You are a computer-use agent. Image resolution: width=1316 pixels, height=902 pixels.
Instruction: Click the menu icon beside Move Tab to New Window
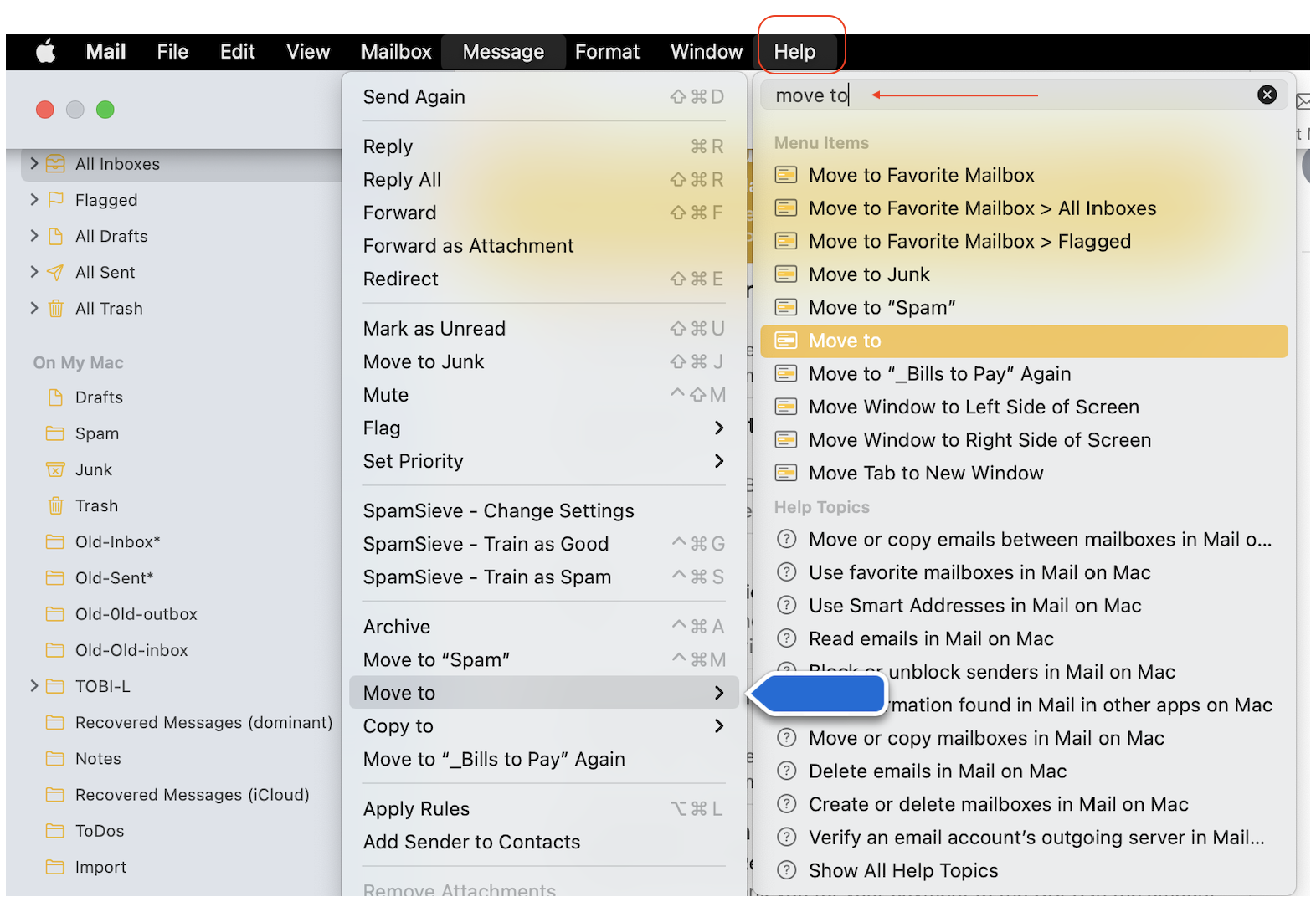pyautogui.click(x=785, y=473)
